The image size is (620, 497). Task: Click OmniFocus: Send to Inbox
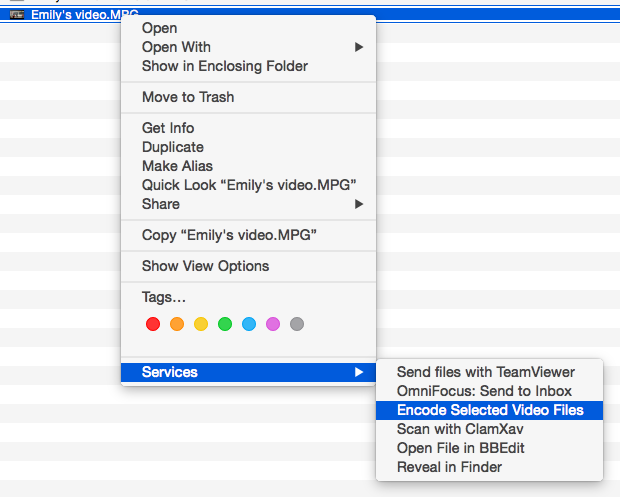pos(484,391)
